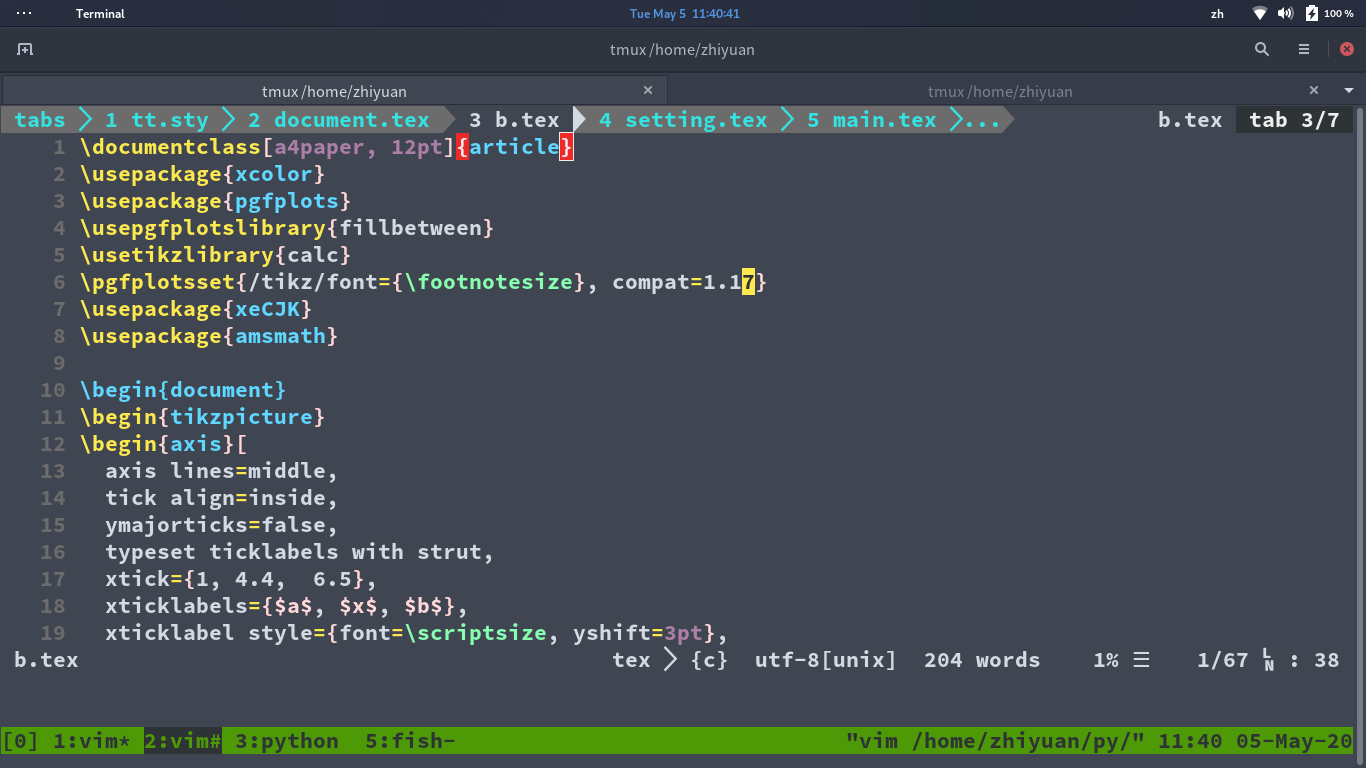This screenshot has height=768, width=1366.
Task: Select tmux window 5:fish-
Action: point(410,741)
